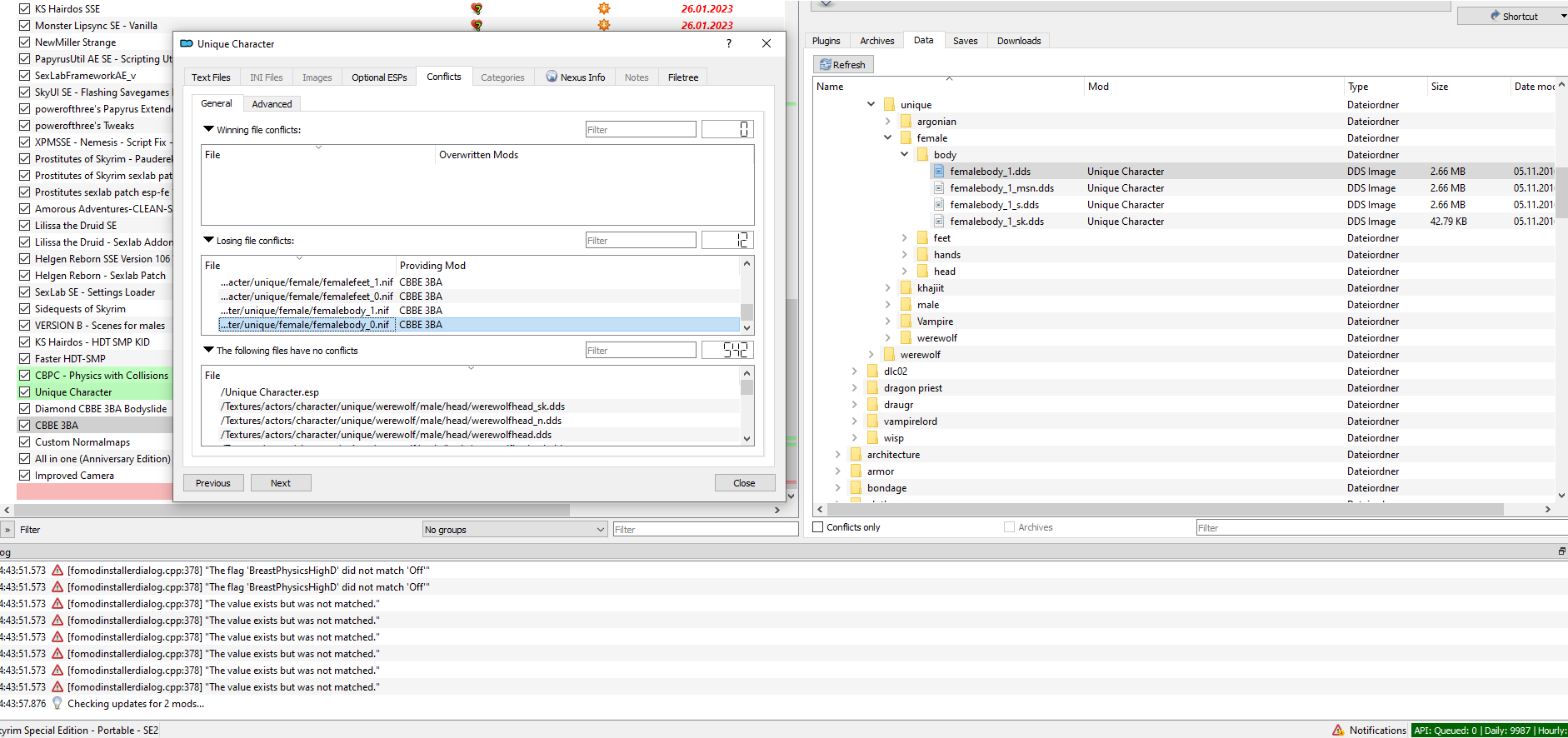This screenshot has width=1568, height=738.
Task: Collapse the 'Winning file conflicts' section
Action: [208, 129]
